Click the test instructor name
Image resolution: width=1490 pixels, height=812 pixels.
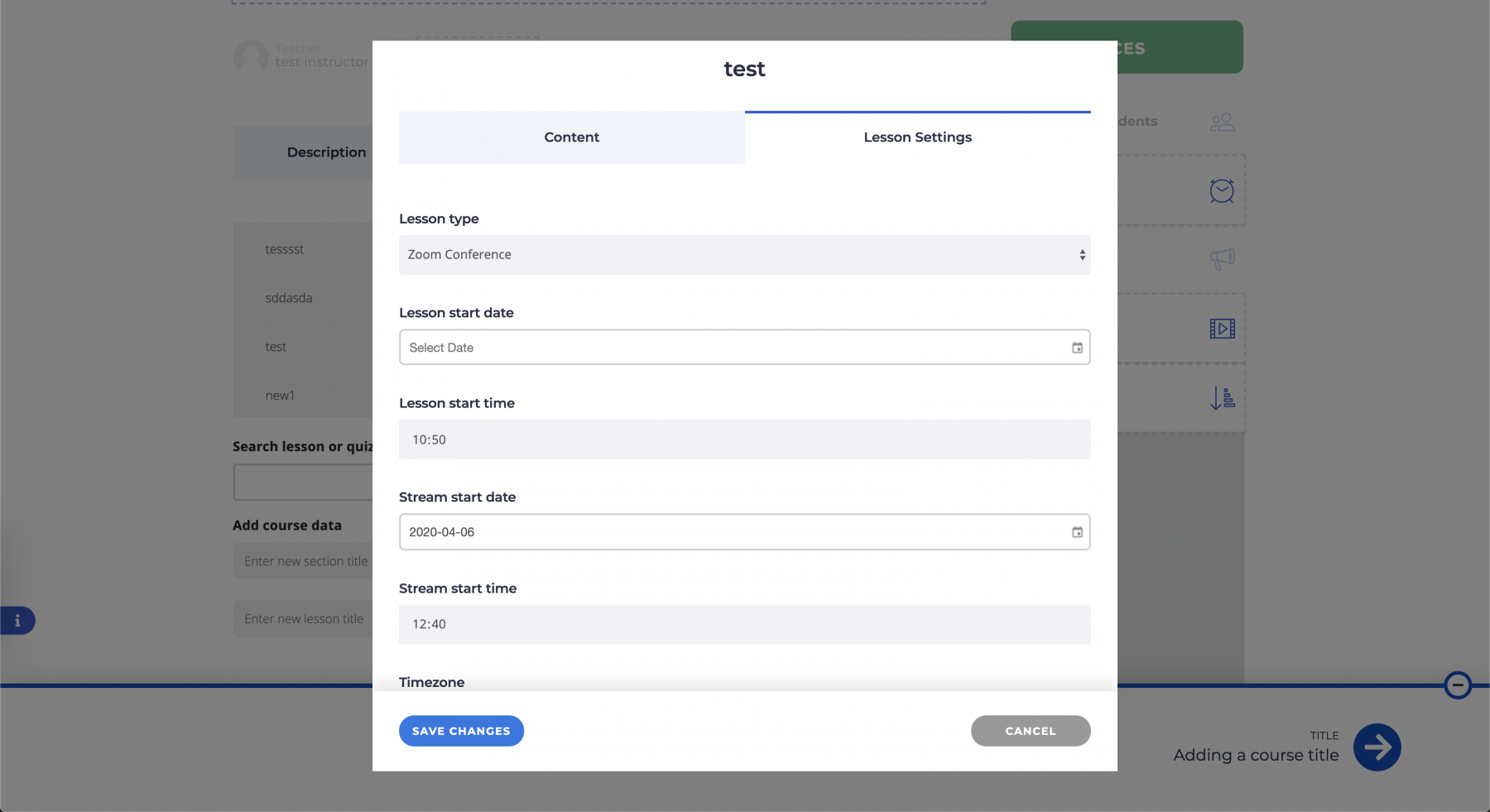(x=322, y=62)
